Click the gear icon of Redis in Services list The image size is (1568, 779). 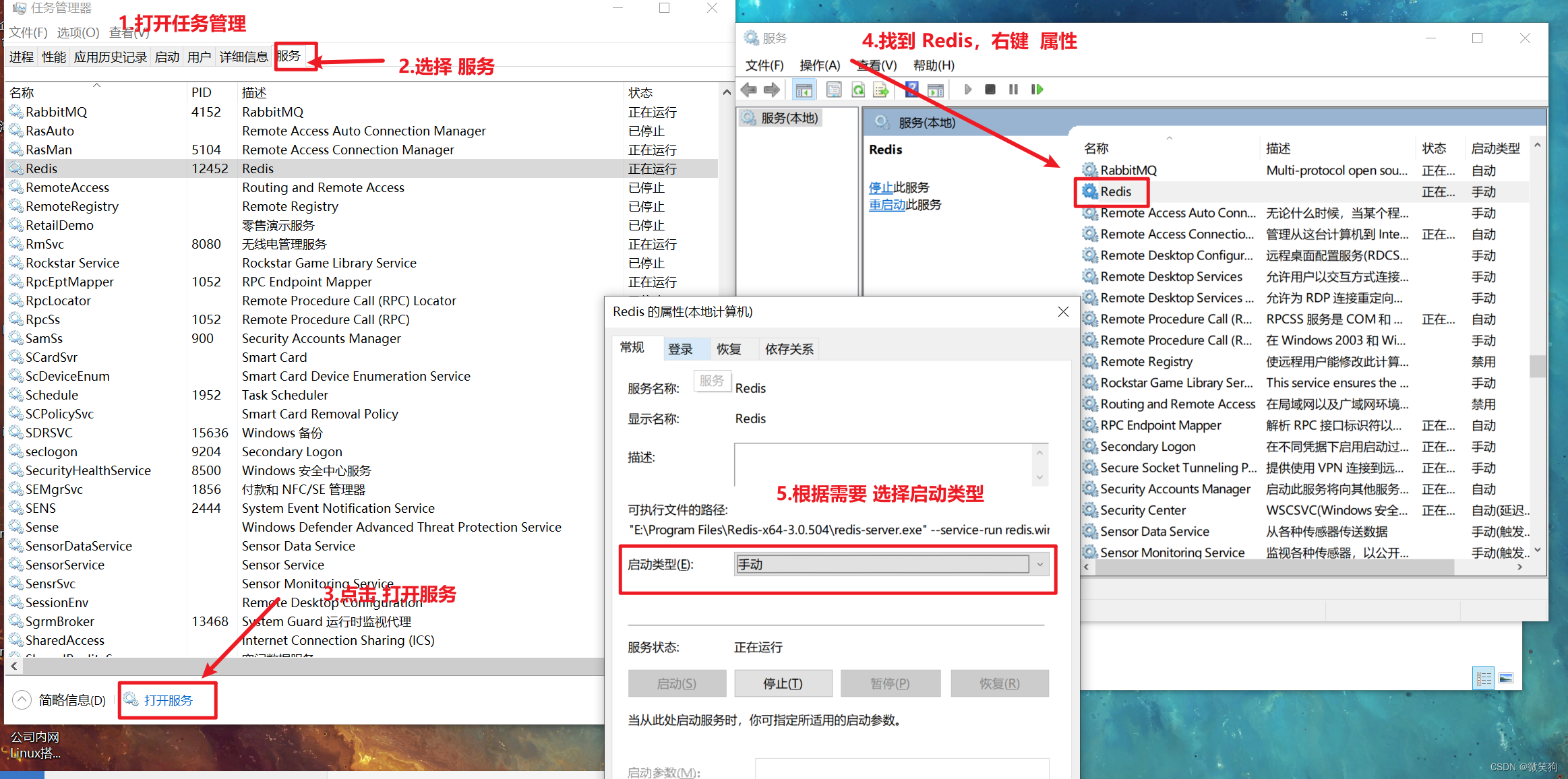point(1089,191)
